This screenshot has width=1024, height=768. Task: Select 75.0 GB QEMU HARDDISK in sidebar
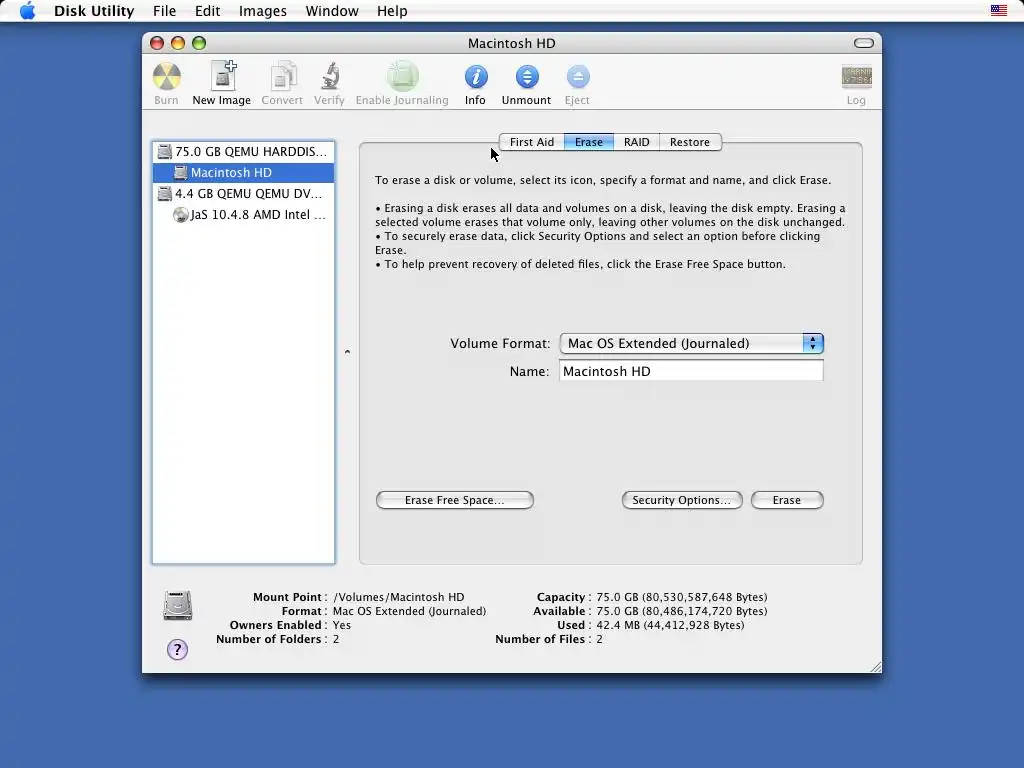[x=243, y=152]
